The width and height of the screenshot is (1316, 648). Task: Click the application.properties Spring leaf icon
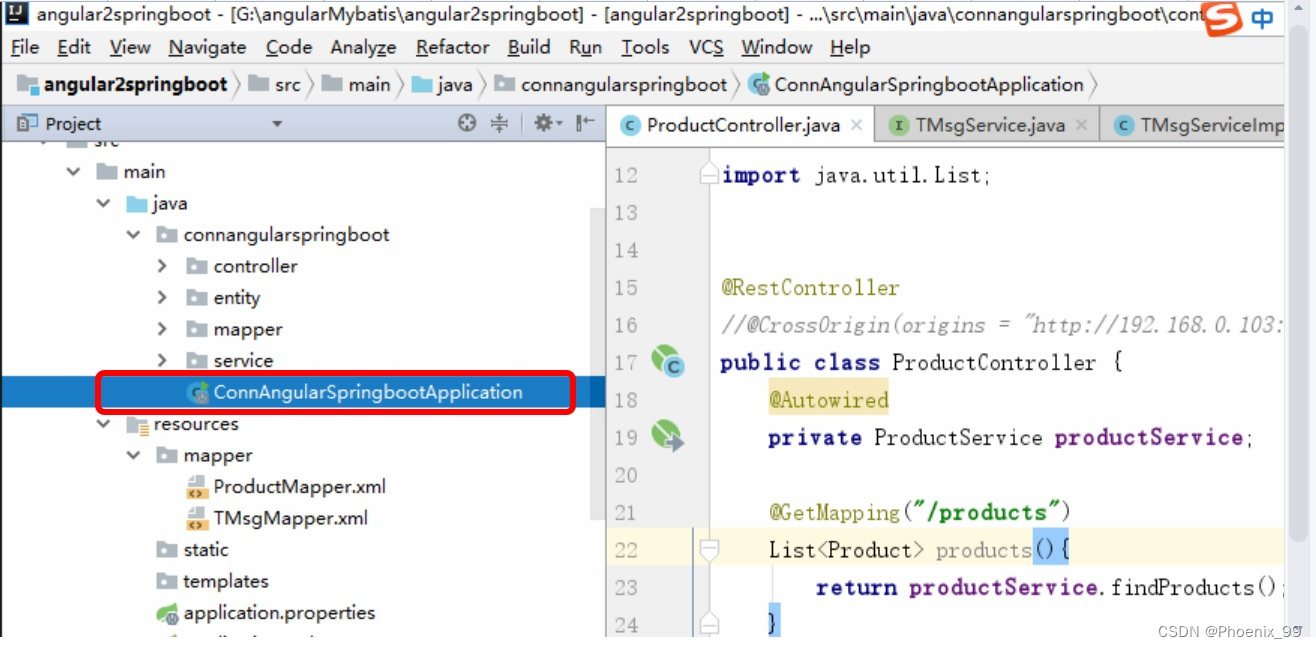click(x=168, y=613)
